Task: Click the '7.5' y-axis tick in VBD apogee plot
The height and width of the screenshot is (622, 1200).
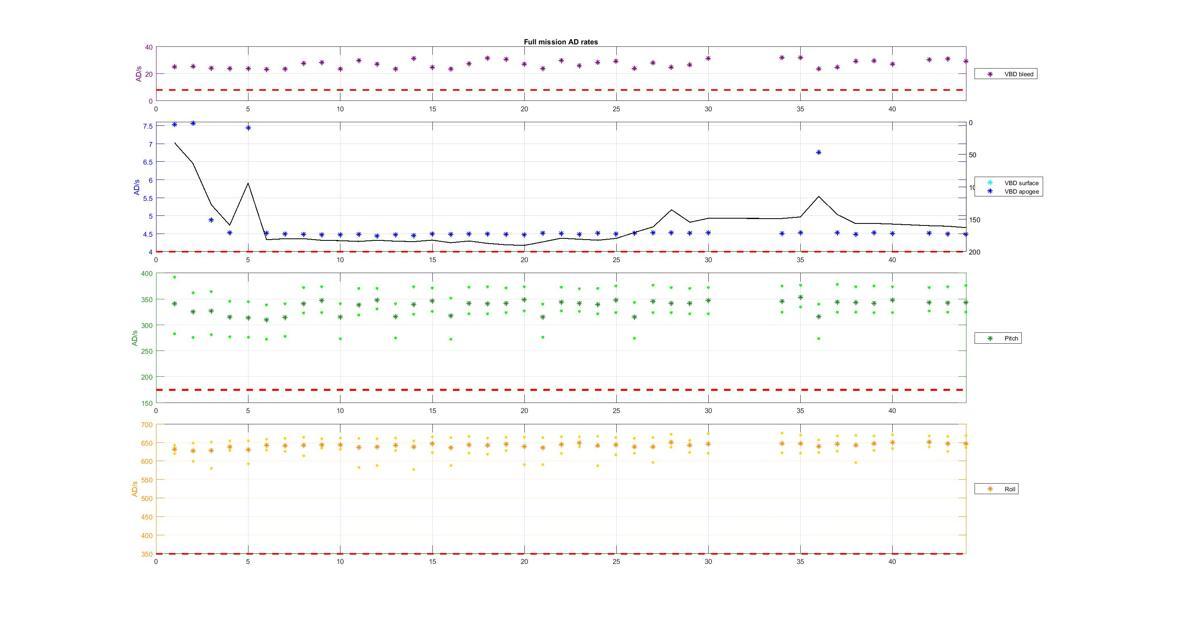Action: [x=148, y=126]
